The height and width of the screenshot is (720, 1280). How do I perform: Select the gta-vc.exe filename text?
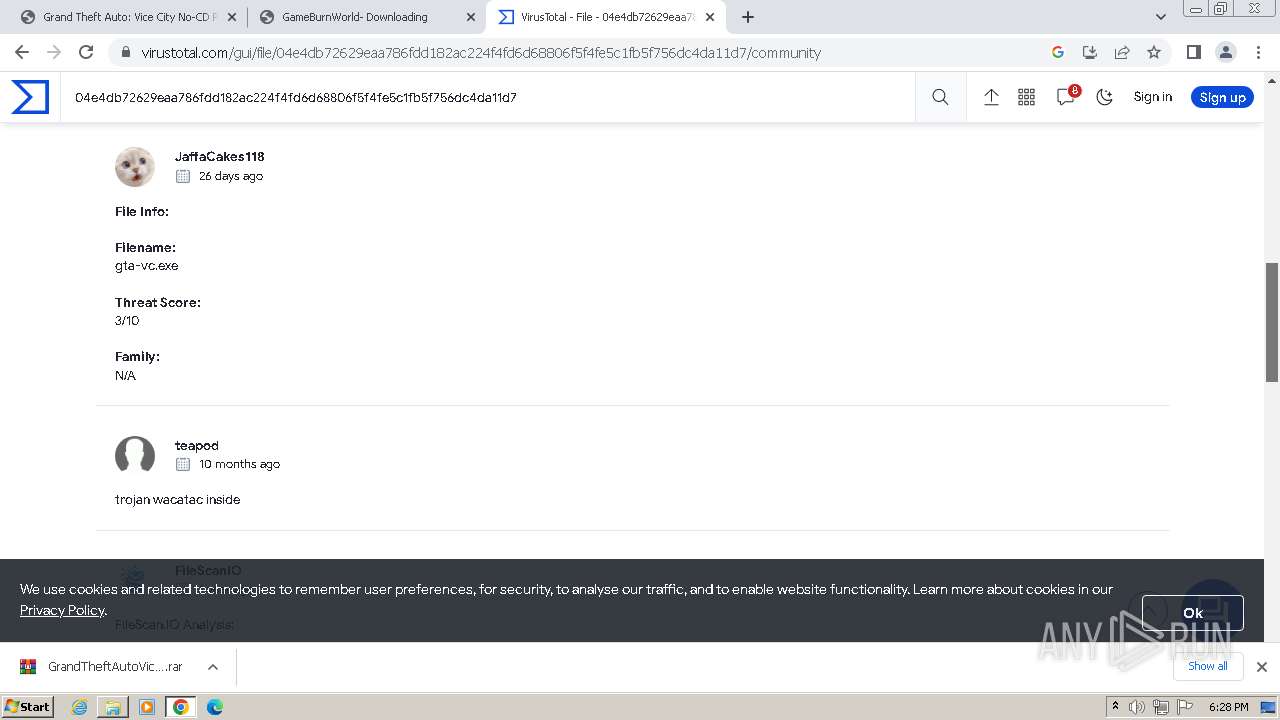coord(146,266)
